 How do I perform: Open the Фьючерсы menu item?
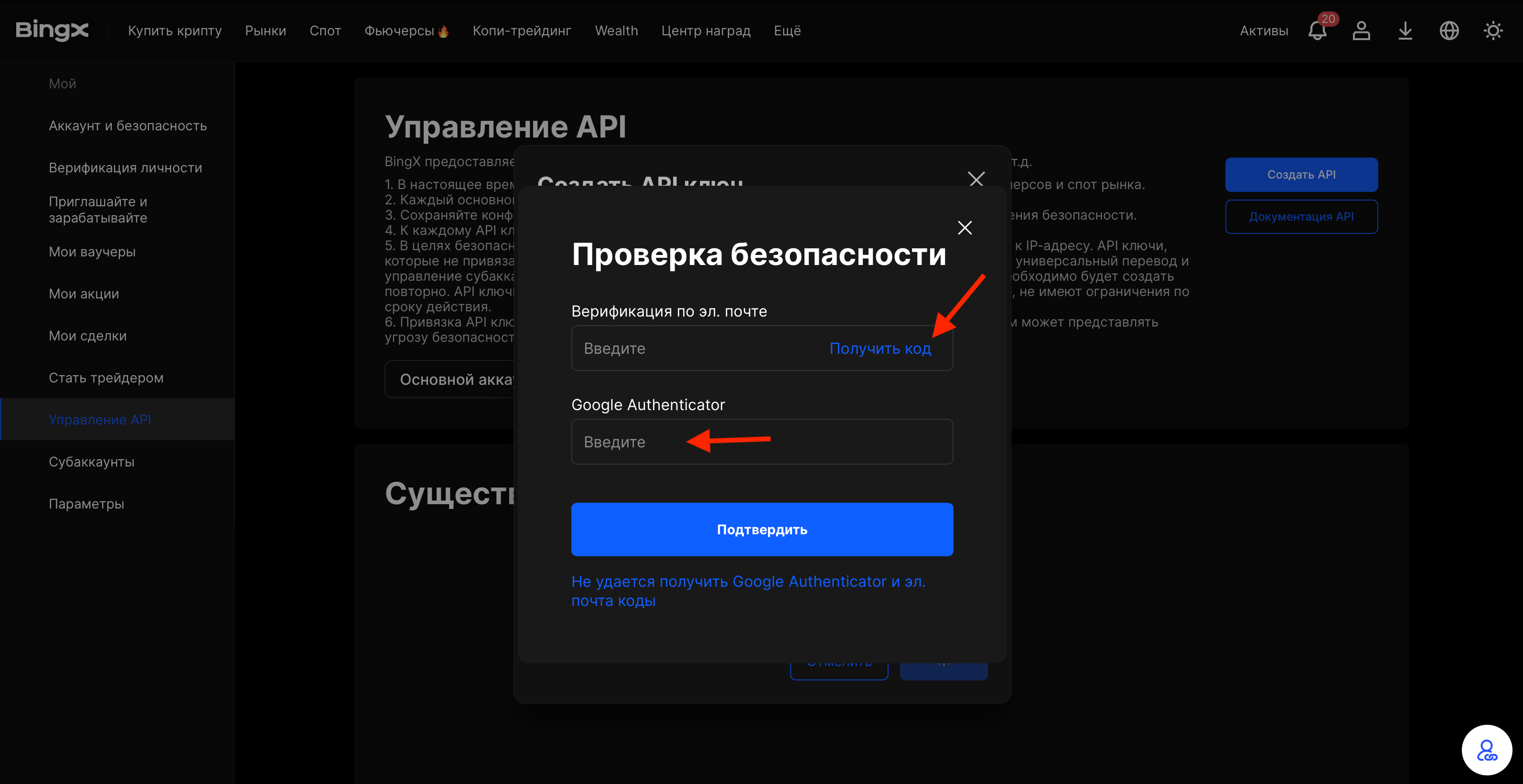click(x=399, y=31)
